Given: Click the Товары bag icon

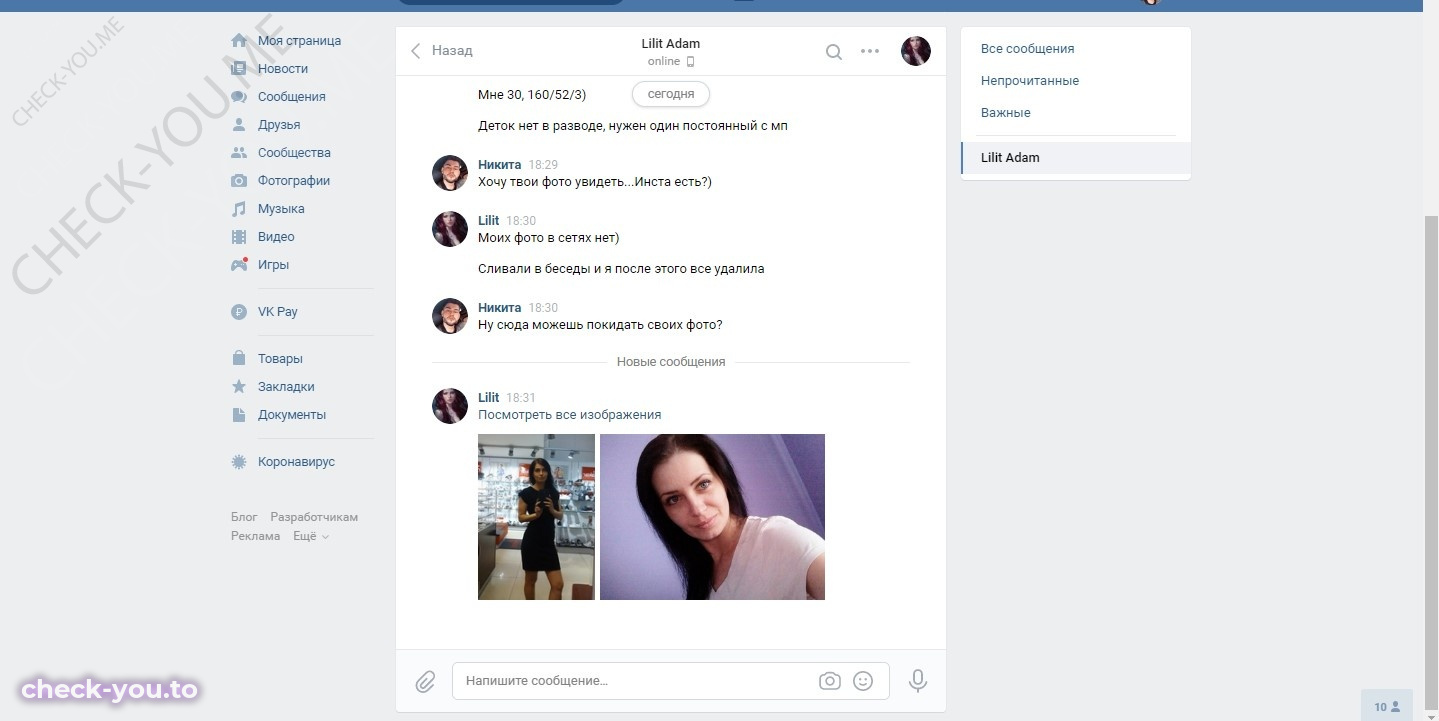Looking at the screenshot, I should point(239,358).
